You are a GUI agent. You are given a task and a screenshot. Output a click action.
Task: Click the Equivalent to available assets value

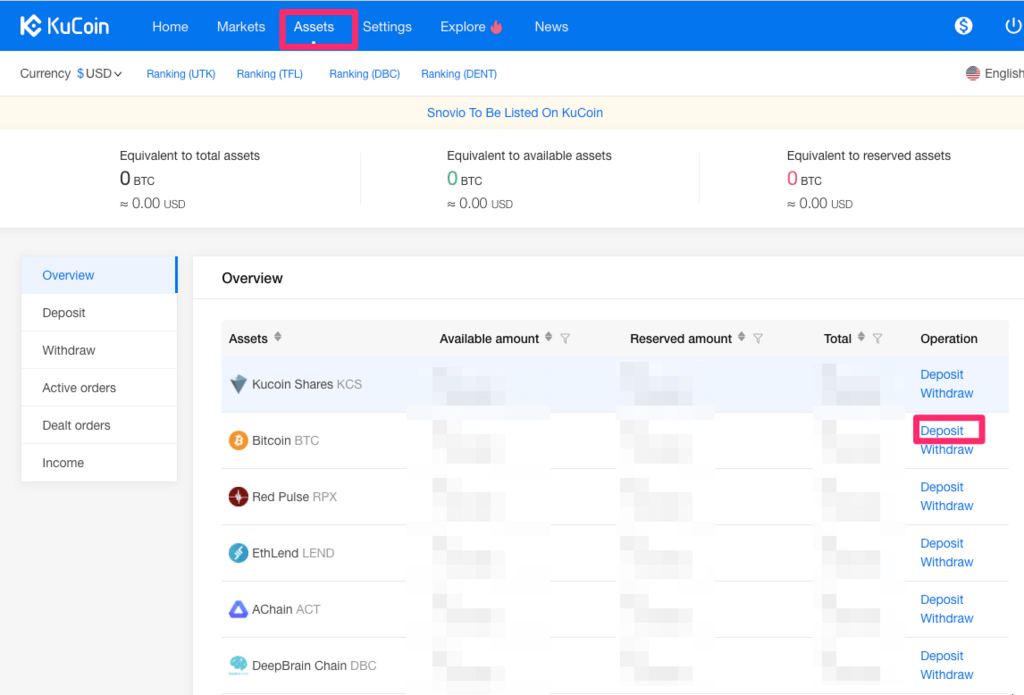[x=464, y=179]
